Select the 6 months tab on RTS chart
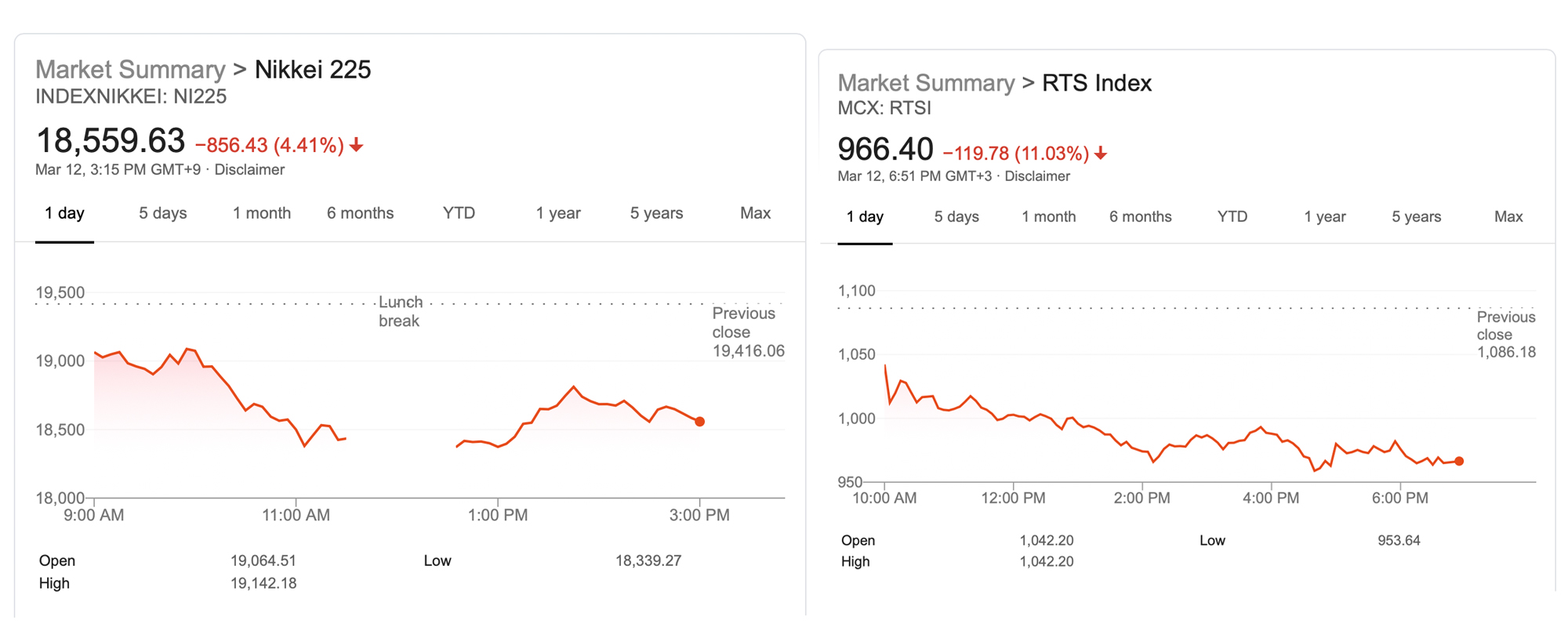This screenshot has width=1568, height=627. coord(1141,216)
